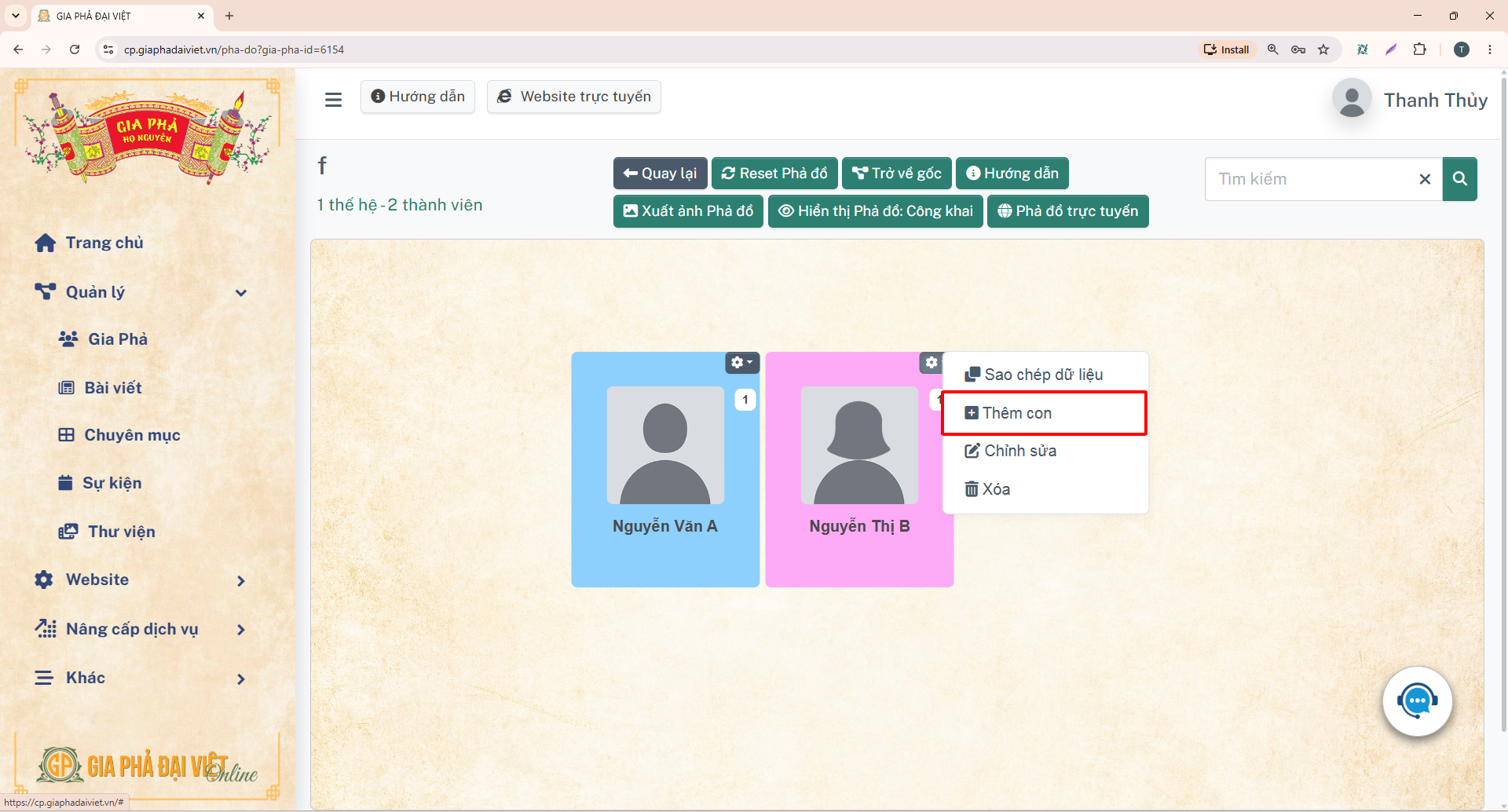Click white Hướng dẫn header button
This screenshot has width=1508, height=812.
(x=418, y=97)
